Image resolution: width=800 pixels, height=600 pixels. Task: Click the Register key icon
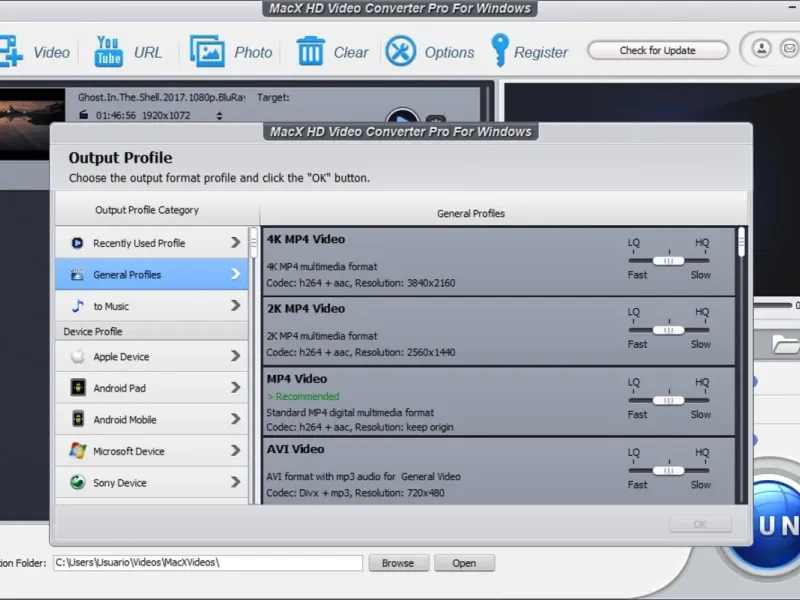(499, 50)
